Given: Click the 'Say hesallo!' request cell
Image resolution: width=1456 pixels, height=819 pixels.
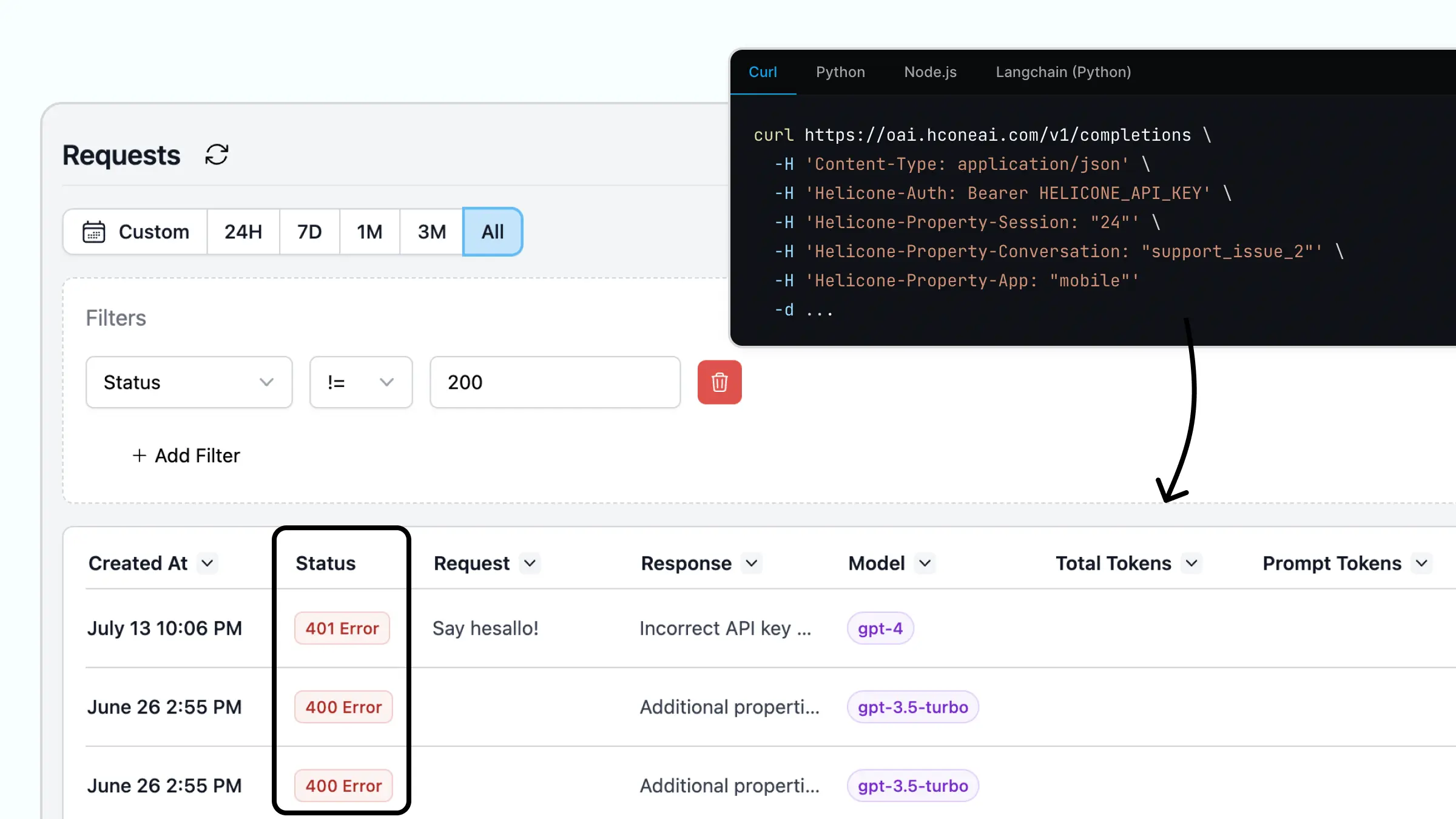Looking at the screenshot, I should pyautogui.click(x=485, y=629).
